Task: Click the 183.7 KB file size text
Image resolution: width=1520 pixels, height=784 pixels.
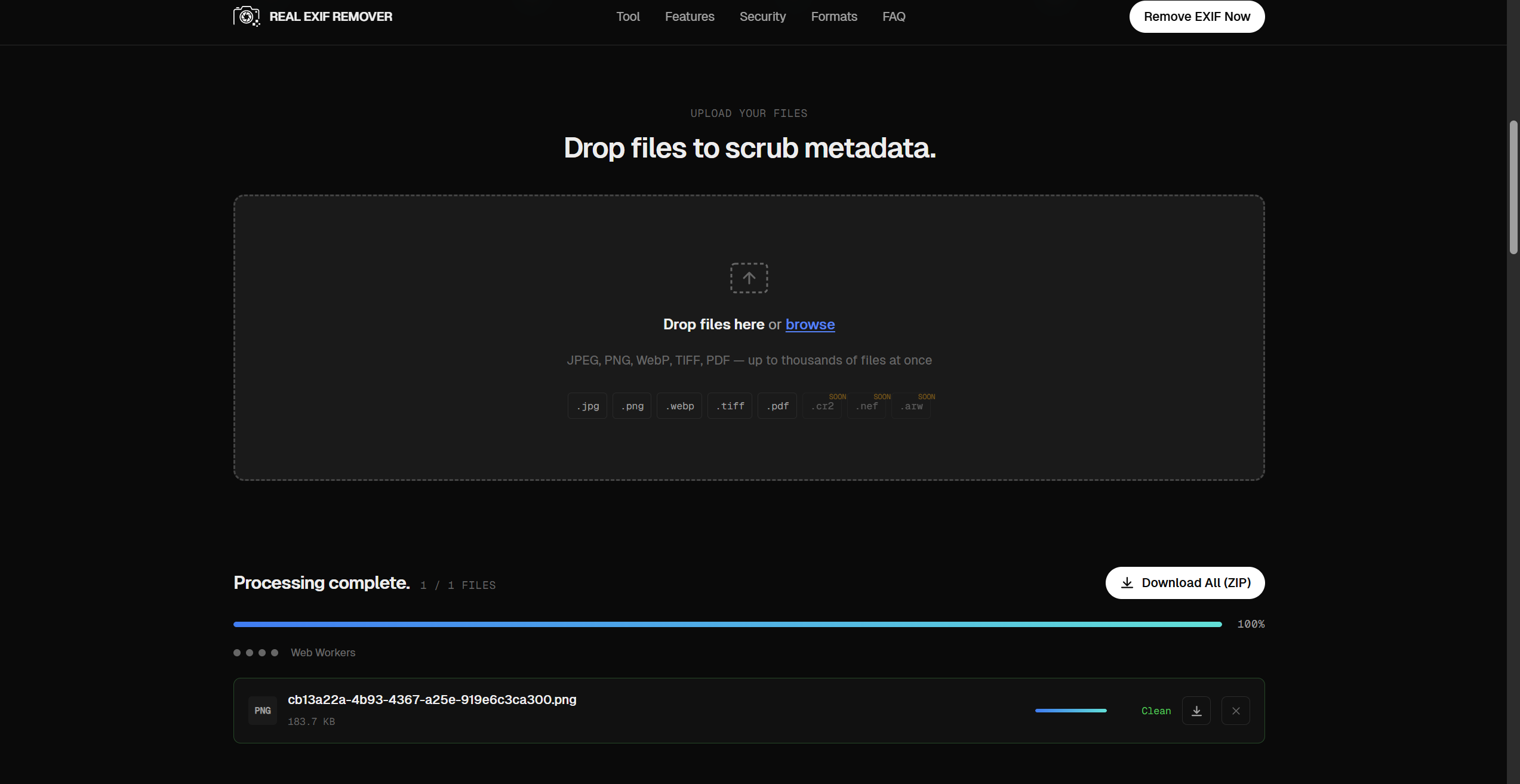Action: click(311, 721)
